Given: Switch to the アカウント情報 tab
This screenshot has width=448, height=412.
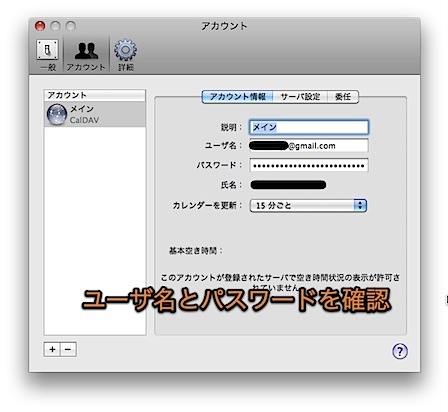Looking at the screenshot, I should click(237, 97).
